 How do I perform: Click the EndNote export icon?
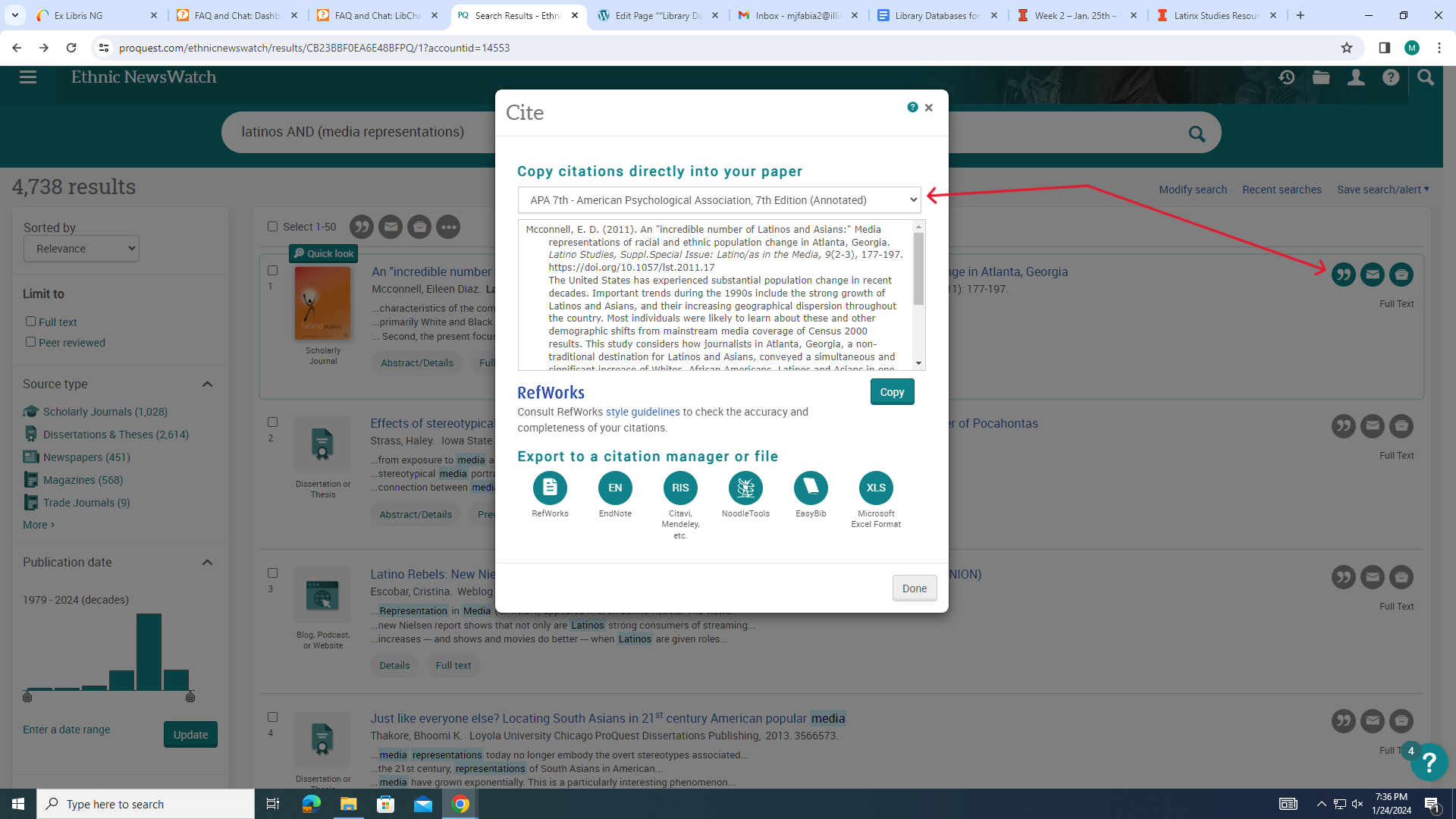tap(615, 488)
